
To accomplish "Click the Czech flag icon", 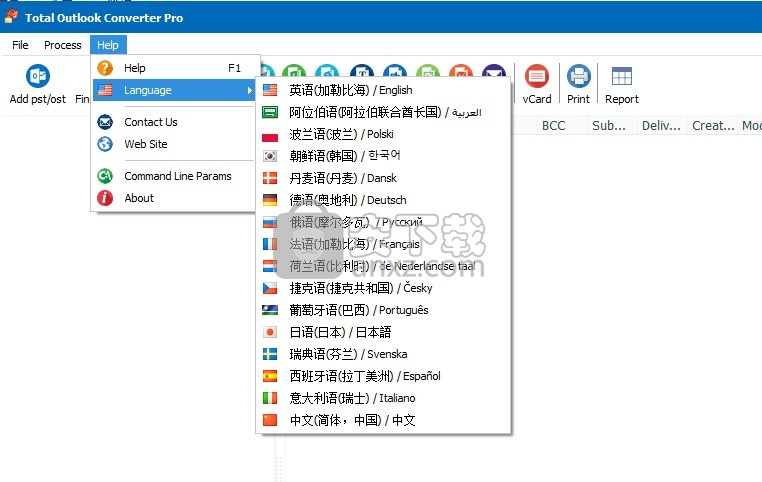I will [270, 288].
